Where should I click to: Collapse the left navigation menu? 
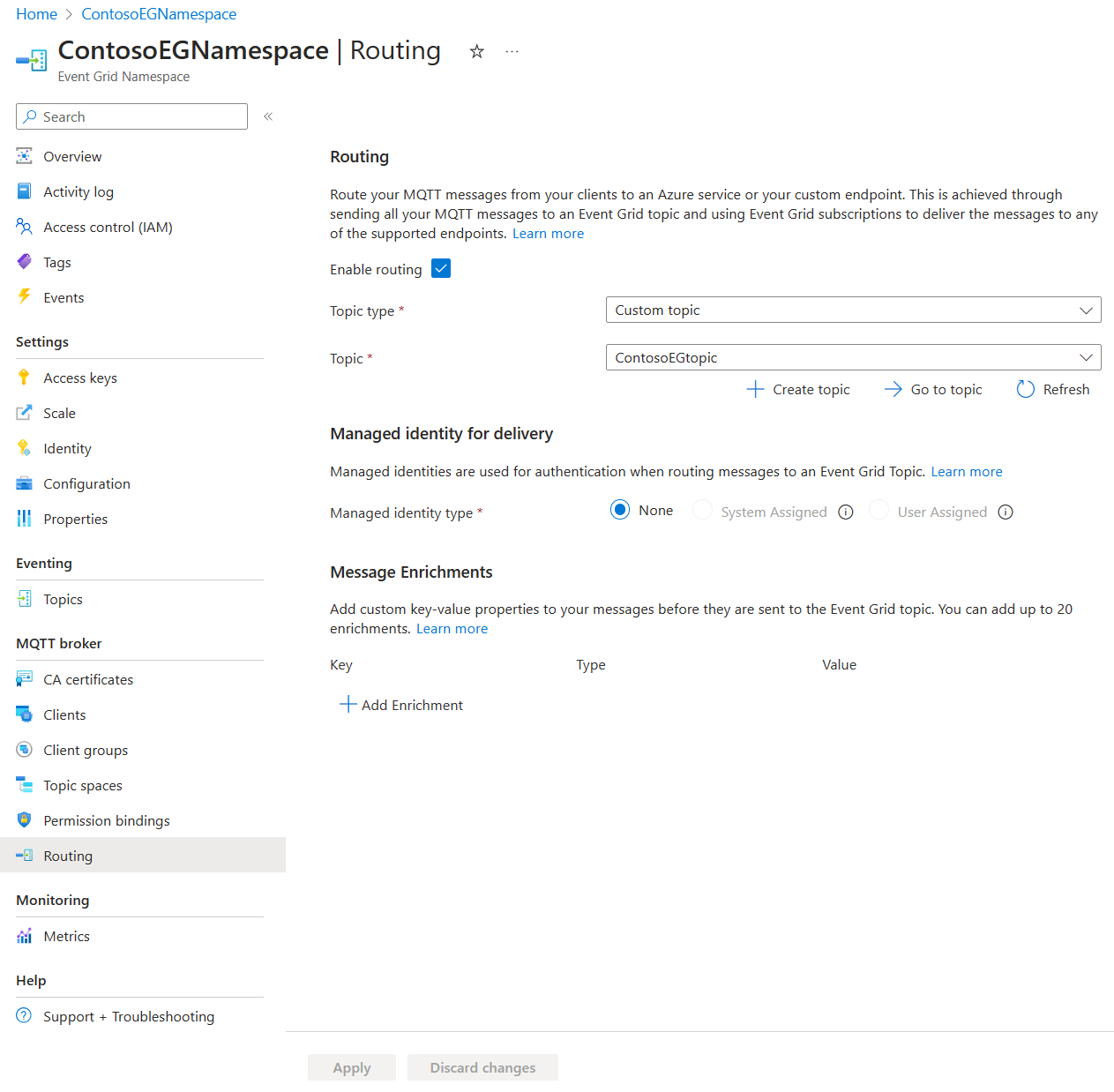[x=267, y=116]
